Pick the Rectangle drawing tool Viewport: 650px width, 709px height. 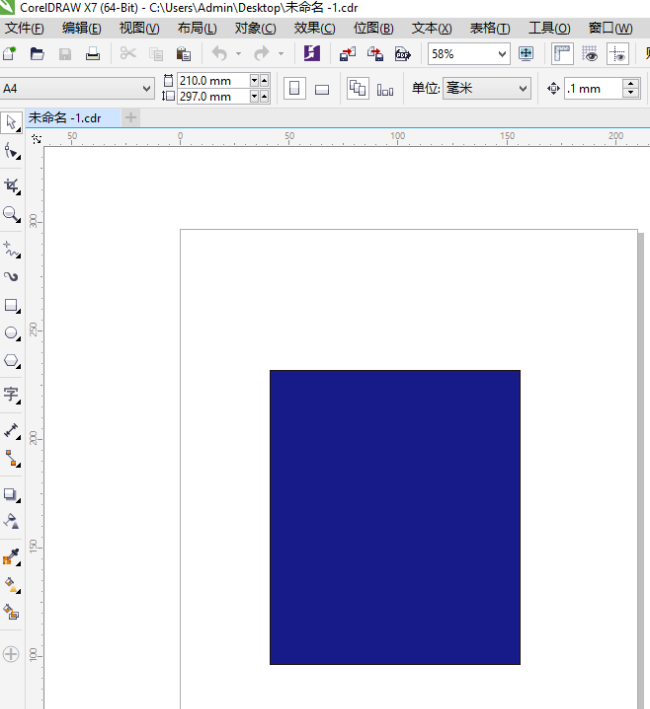coord(12,305)
